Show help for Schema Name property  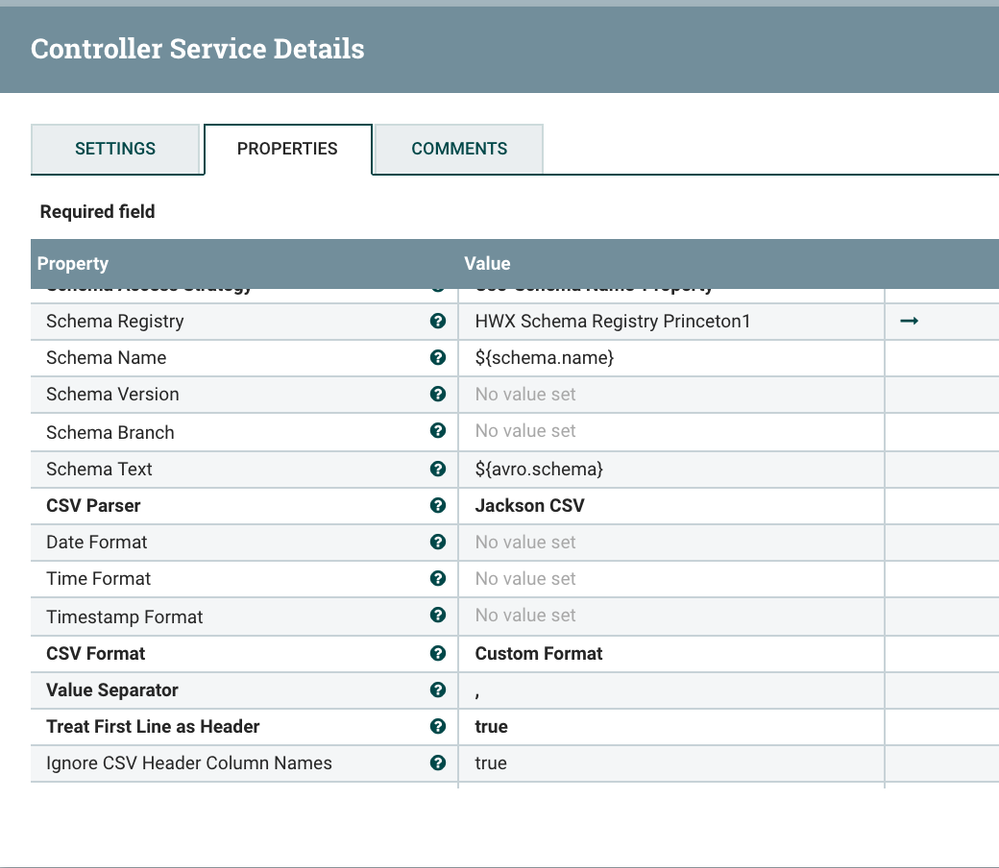coord(438,358)
